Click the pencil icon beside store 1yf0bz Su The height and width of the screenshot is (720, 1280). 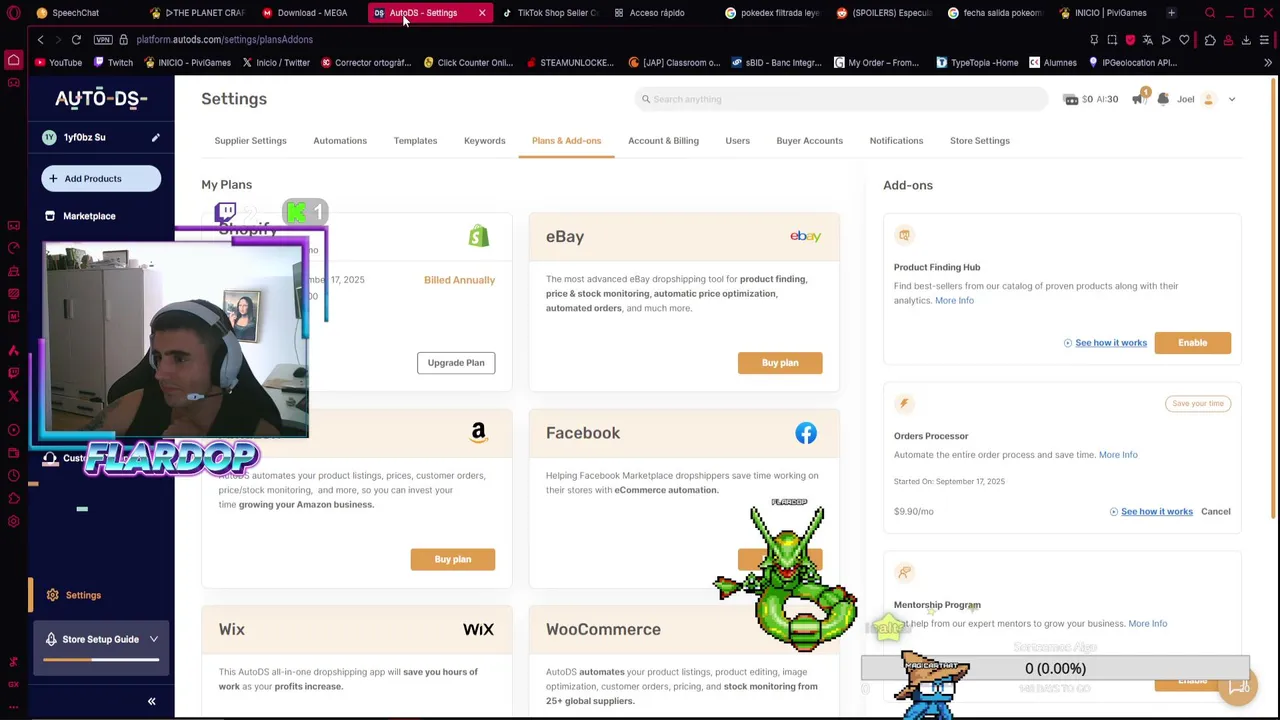[x=155, y=137]
